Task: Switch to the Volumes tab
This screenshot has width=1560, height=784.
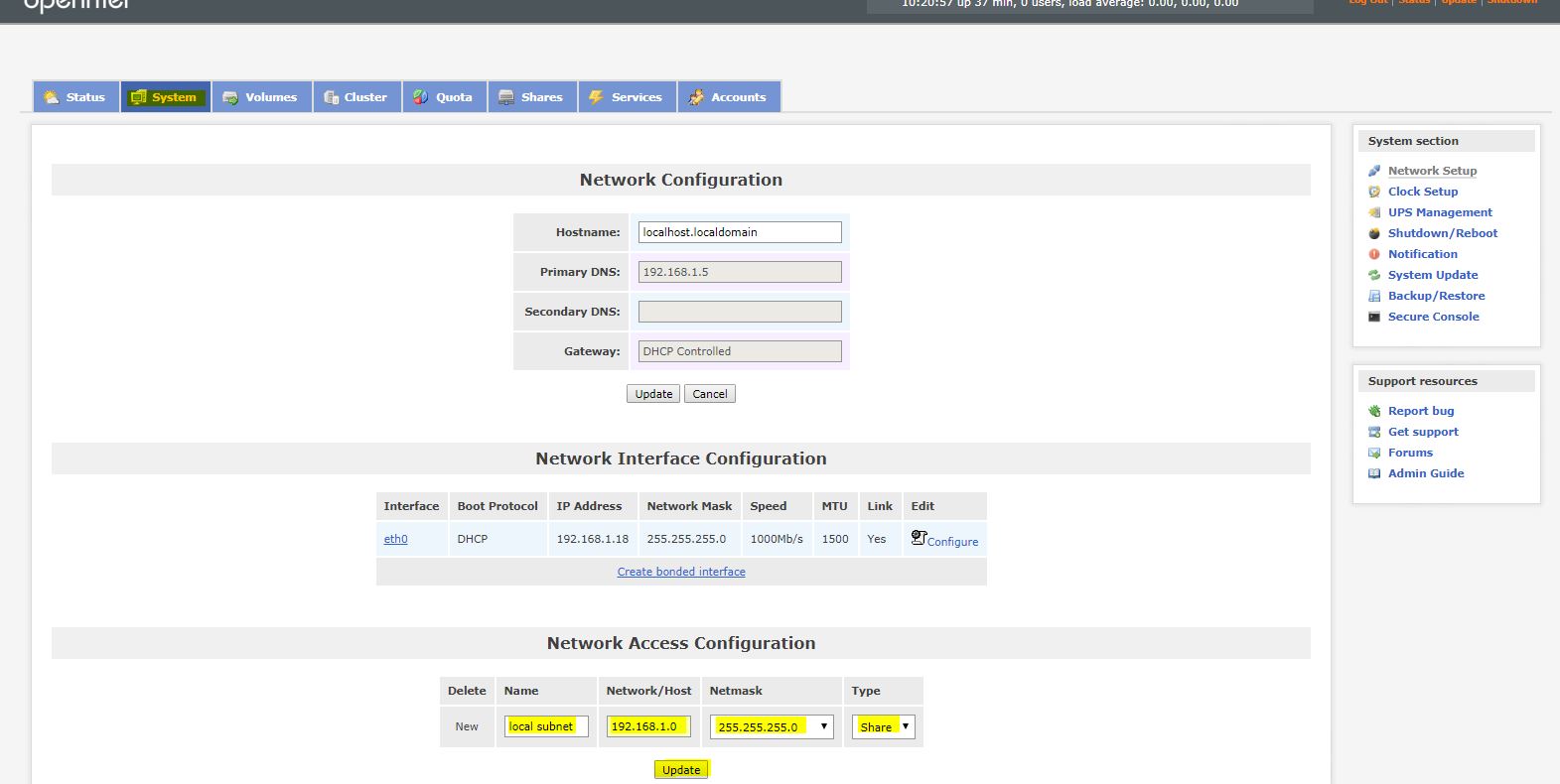Action: [x=261, y=97]
